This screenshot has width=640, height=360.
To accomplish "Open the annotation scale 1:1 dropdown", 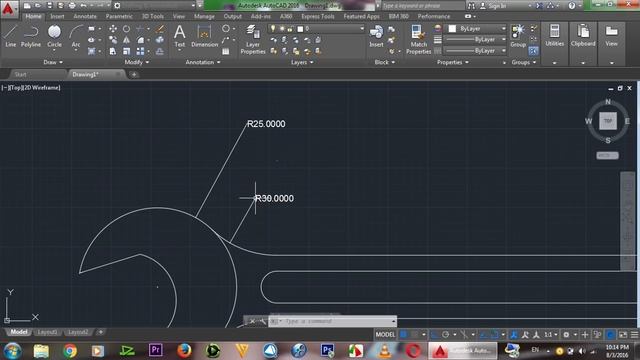I will [x=551, y=335].
